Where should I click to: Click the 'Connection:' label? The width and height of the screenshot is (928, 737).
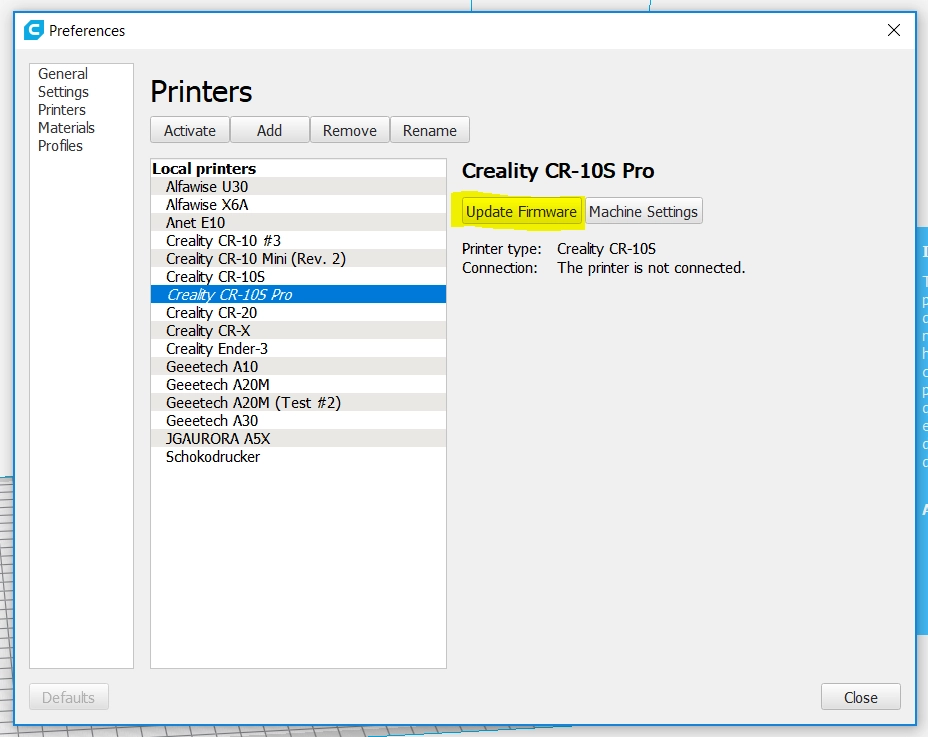500,268
